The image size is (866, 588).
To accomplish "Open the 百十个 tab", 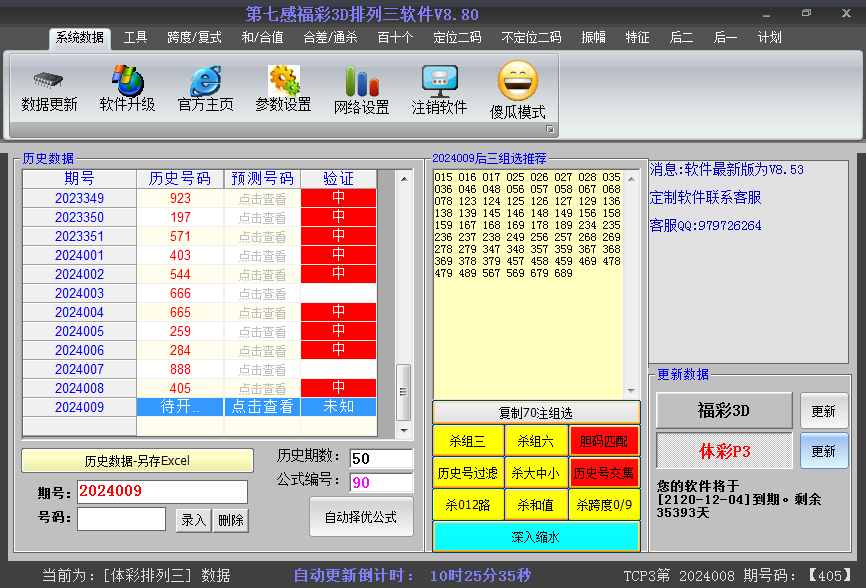I will pos(395,38).
